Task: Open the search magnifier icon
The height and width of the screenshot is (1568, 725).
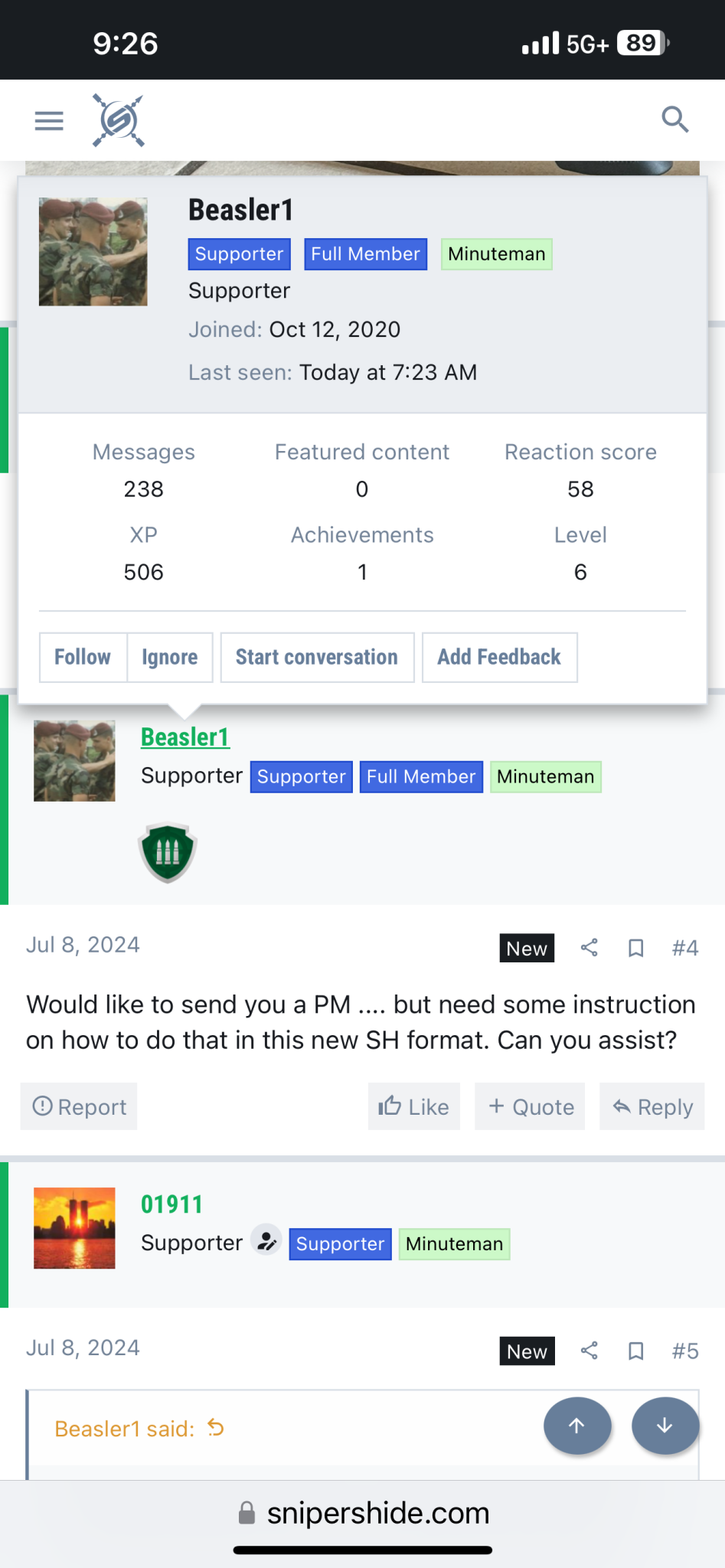Action: click(674, 119)
